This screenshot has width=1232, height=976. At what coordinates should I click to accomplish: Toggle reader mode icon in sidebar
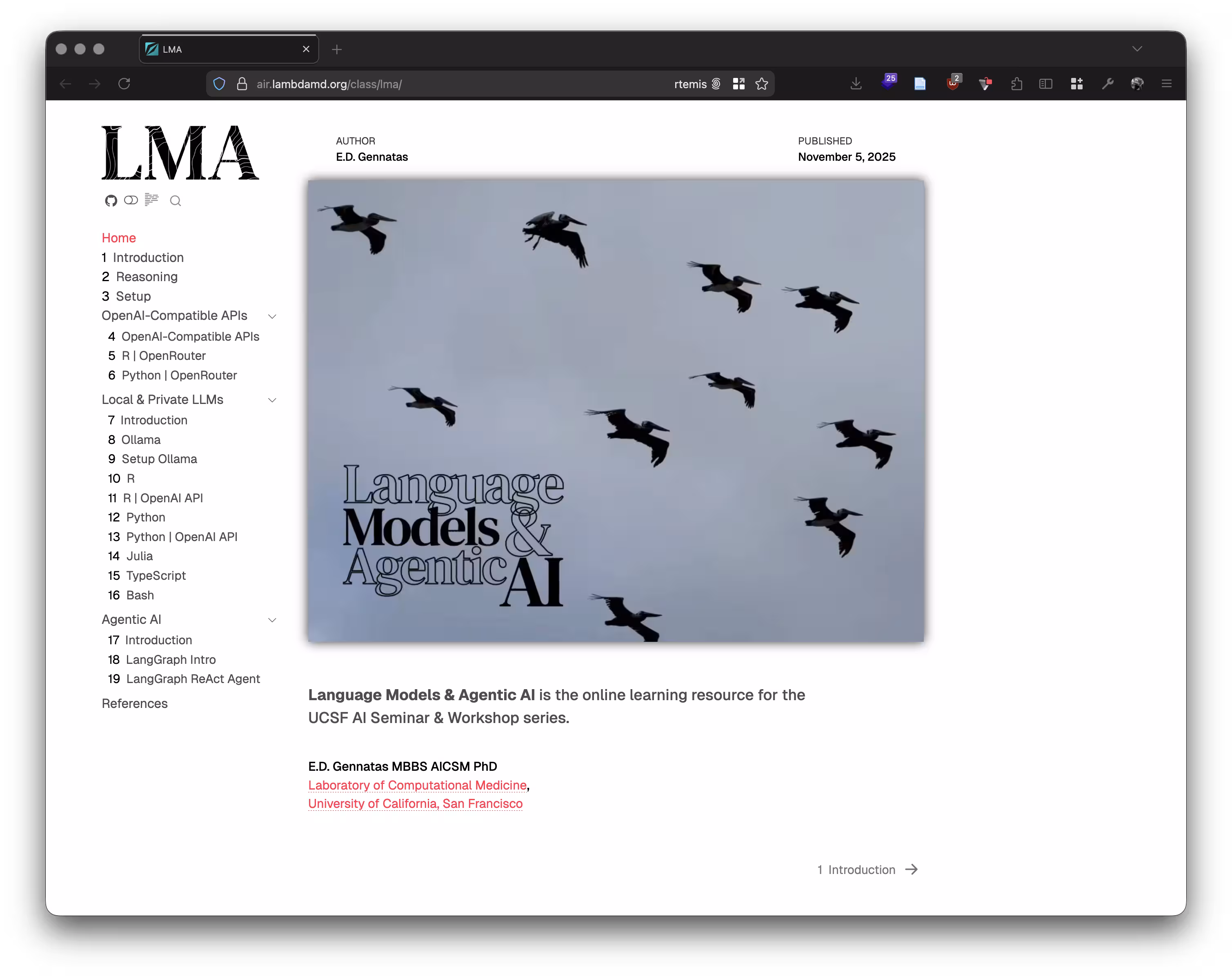point(151,199)
